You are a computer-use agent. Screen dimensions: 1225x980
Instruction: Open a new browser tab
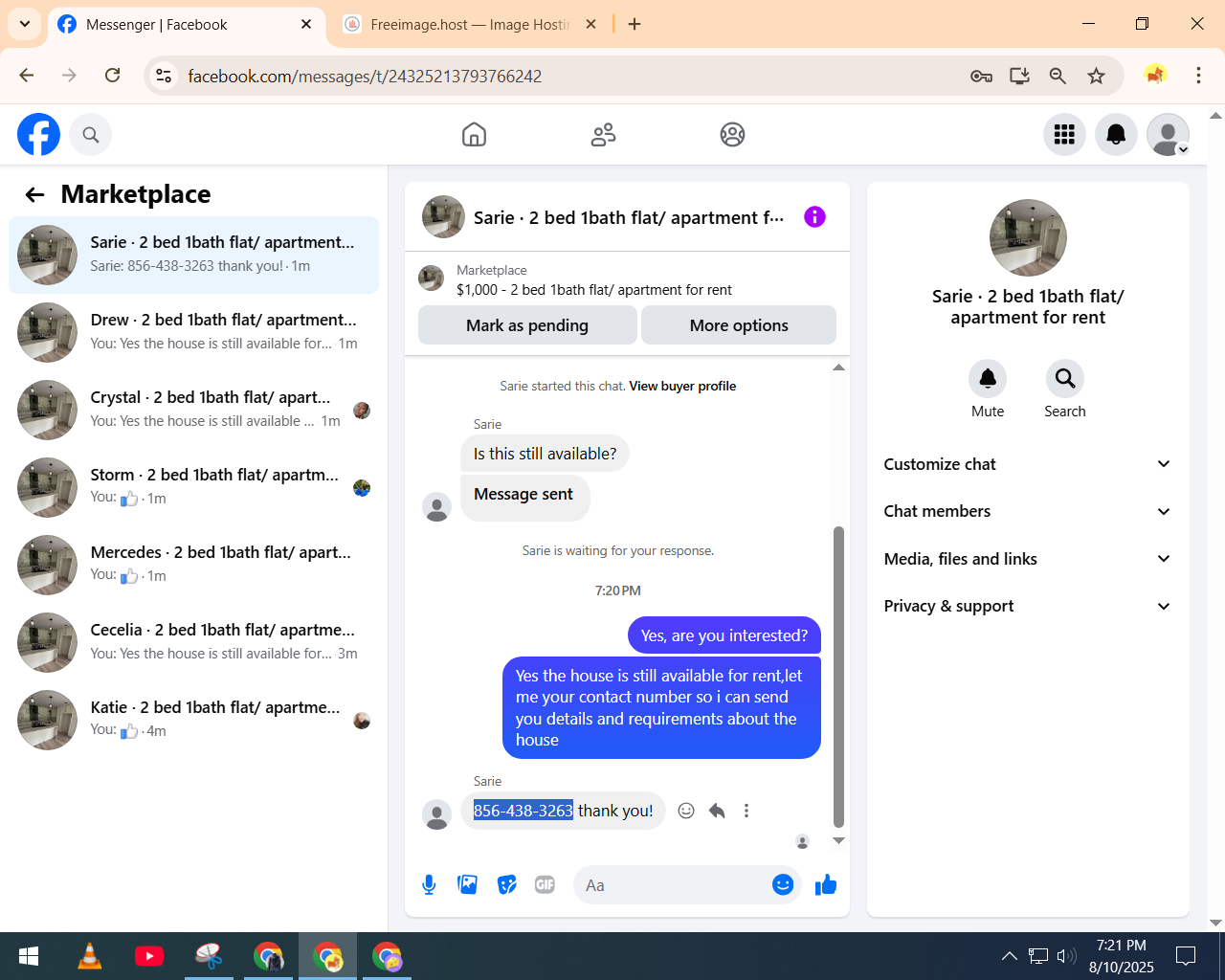[x=635, y=24]
